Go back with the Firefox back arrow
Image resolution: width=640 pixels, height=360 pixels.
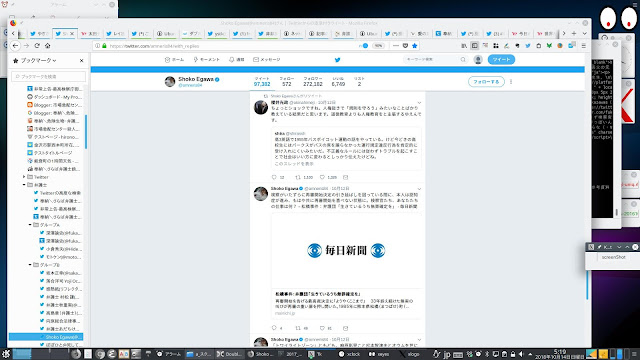[x=15, y=46]
